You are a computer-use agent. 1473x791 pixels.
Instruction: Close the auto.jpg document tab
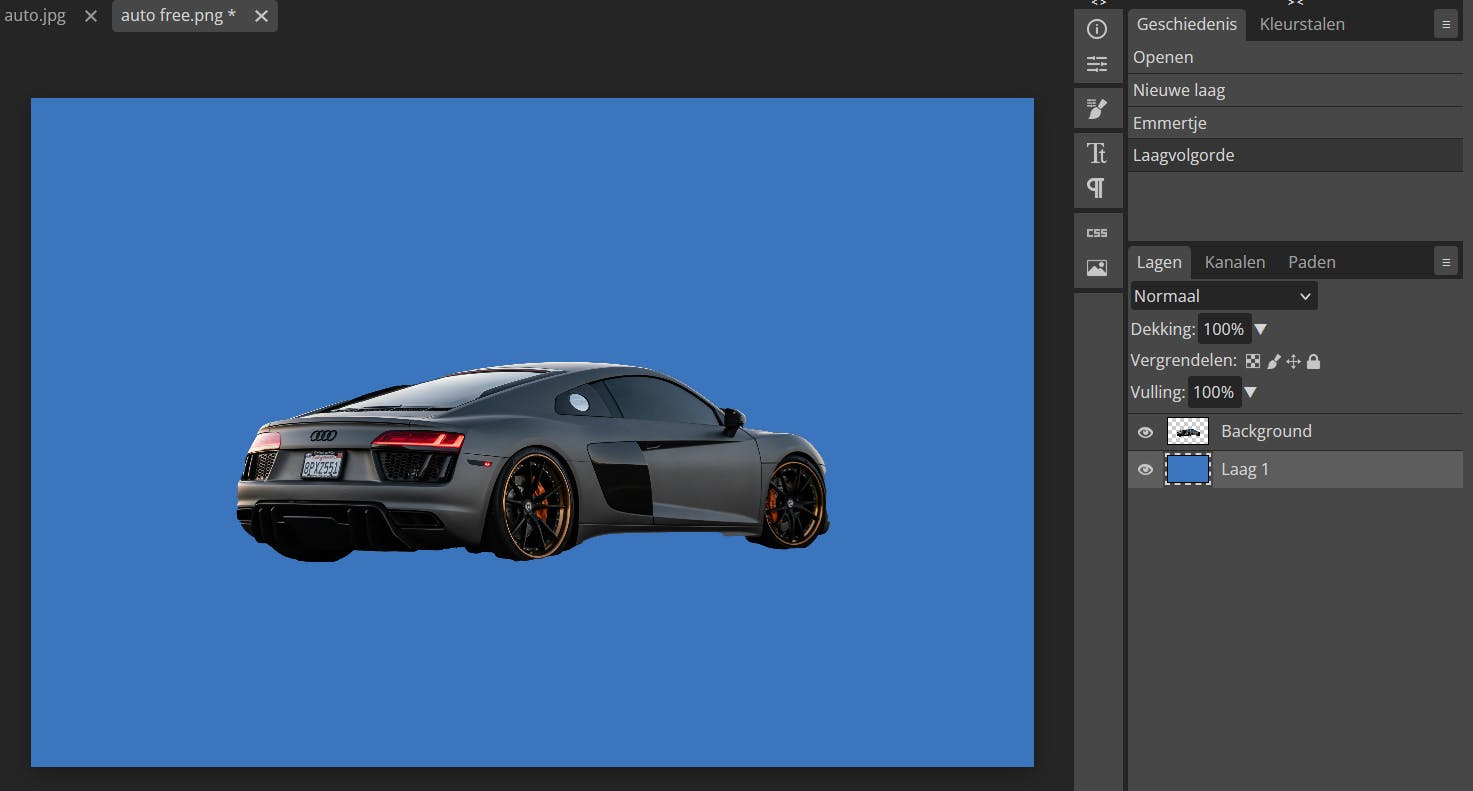point(91,17)
